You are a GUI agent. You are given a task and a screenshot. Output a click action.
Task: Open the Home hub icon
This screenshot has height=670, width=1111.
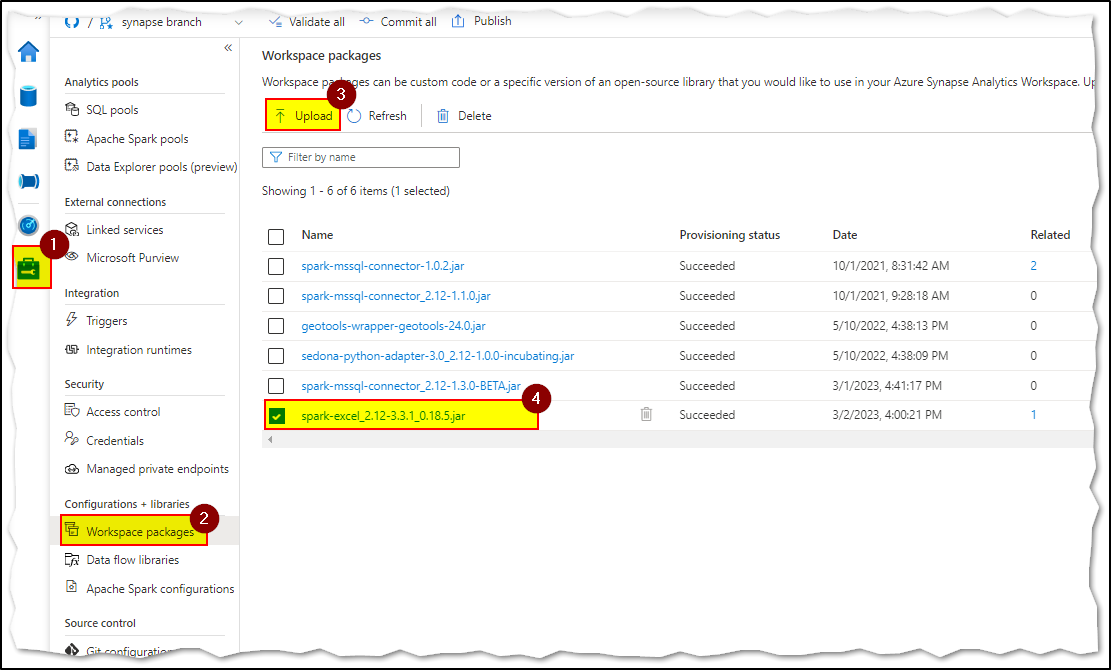[x=28, y=52]
